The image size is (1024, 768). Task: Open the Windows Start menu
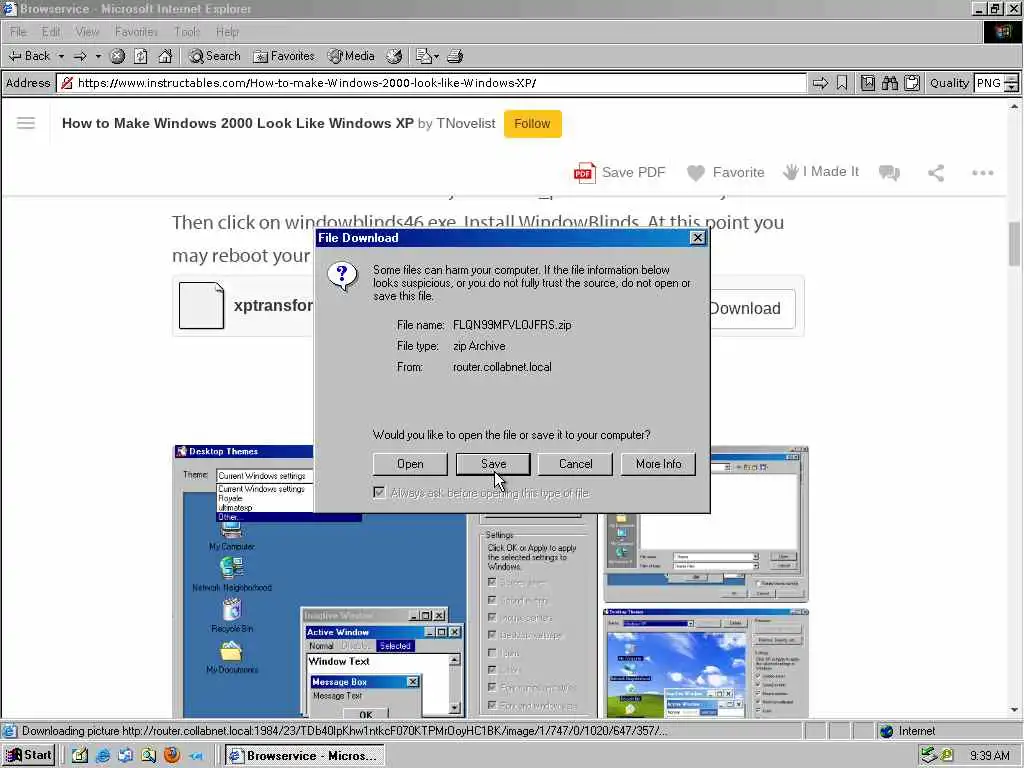29,756
